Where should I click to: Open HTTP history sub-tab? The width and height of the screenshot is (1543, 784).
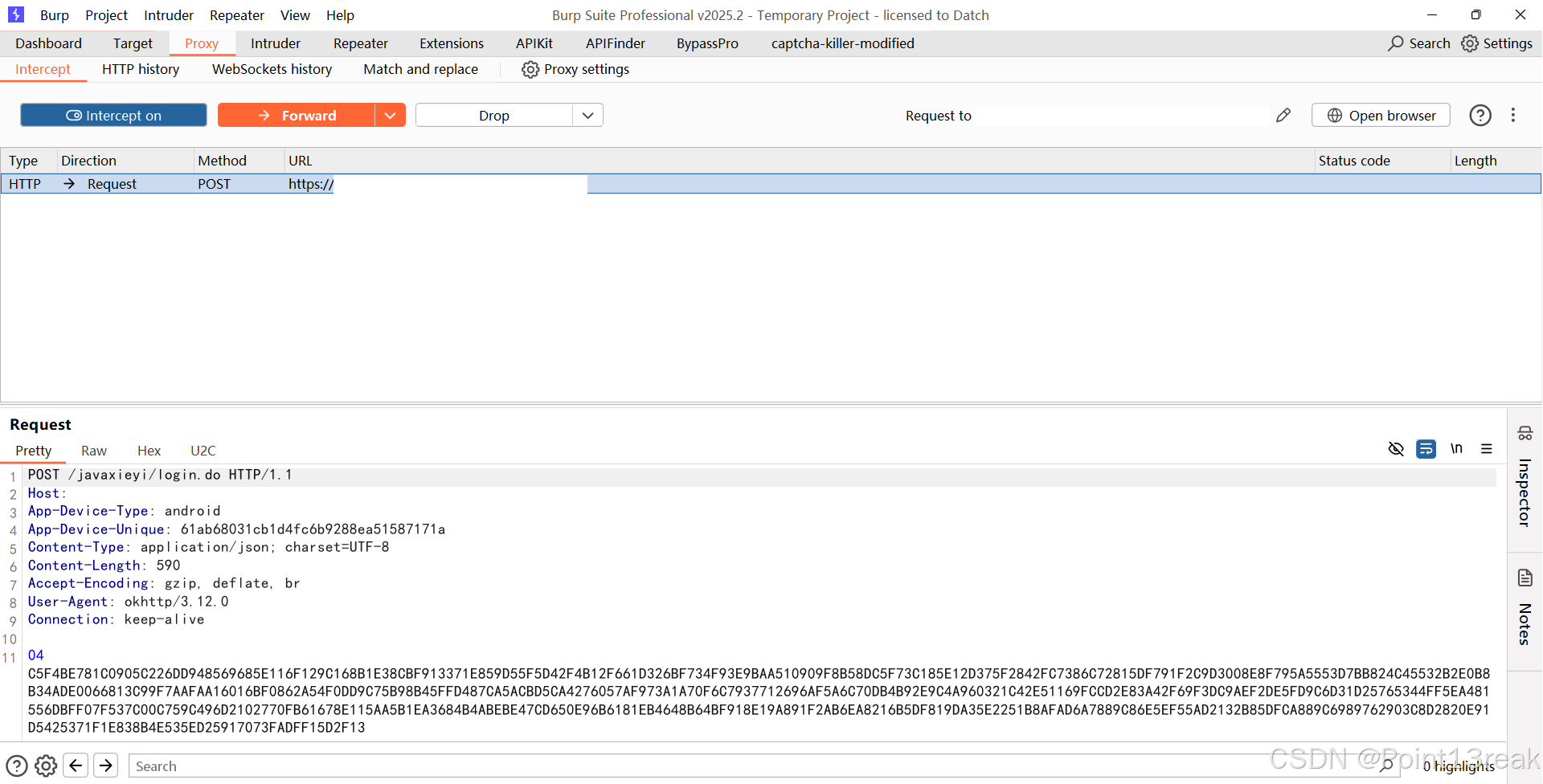(x=141, y=69)
